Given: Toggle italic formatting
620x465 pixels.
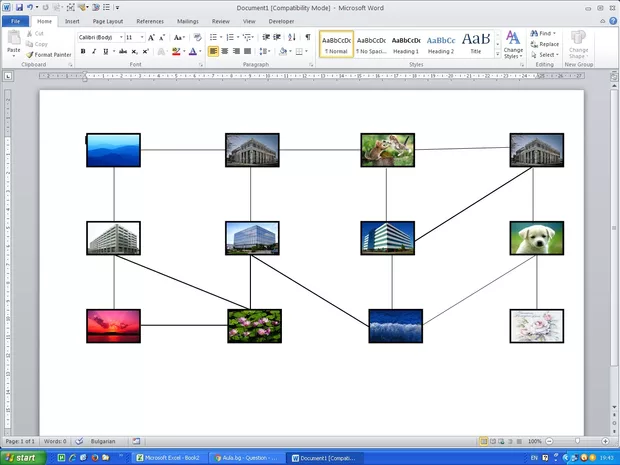Looking at the screenshot, I should (x=94, y=51).
